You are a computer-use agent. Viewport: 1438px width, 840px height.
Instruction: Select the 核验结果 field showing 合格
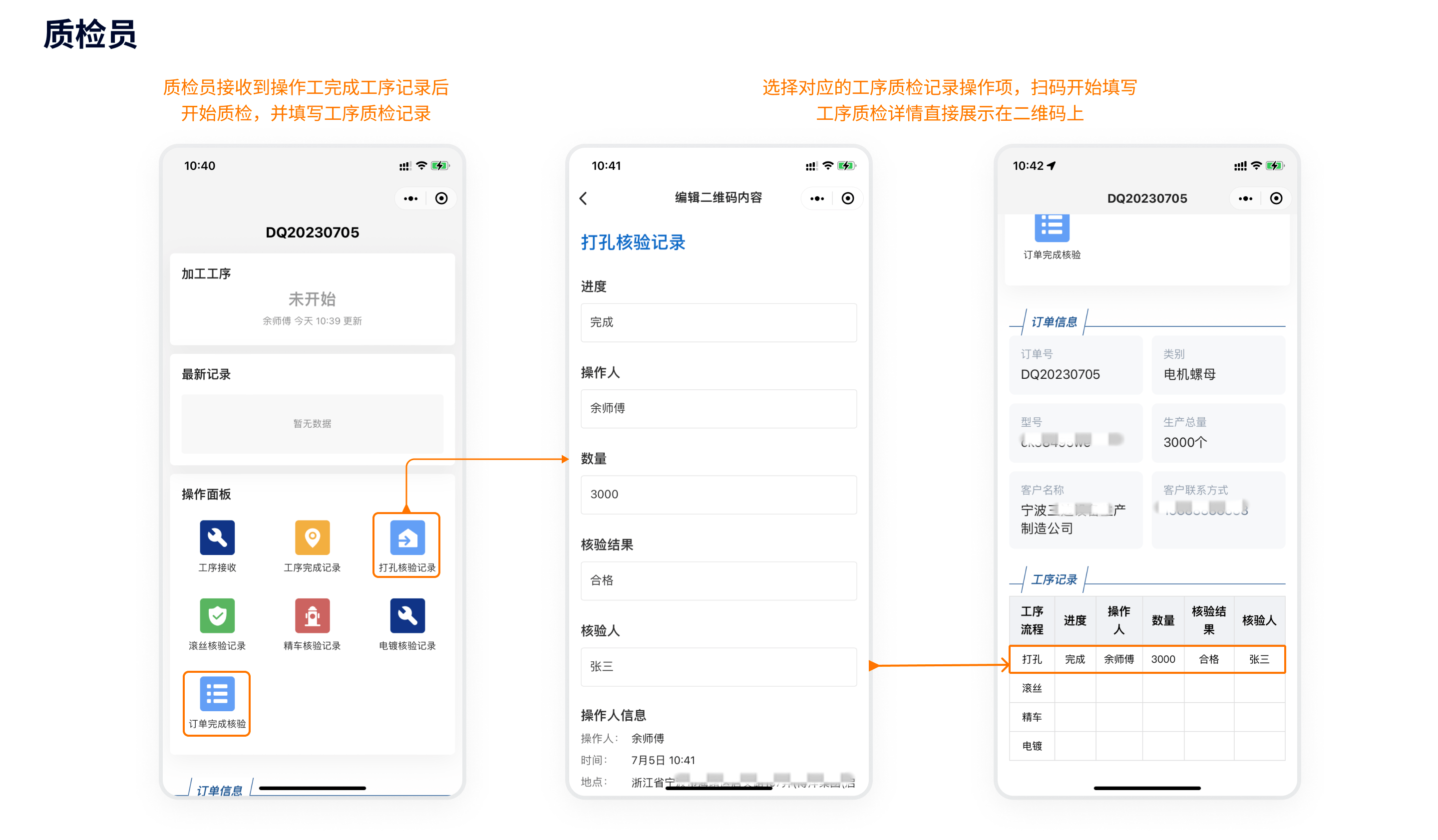(719, 580)
